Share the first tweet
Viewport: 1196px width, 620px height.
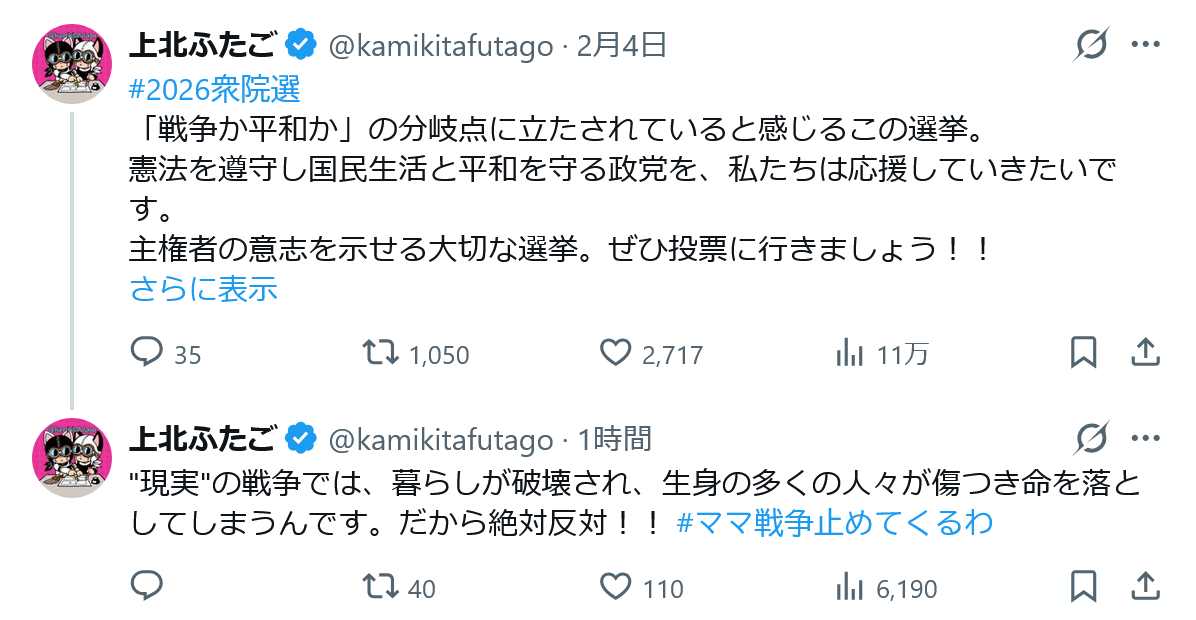(x=1145, y=352)
